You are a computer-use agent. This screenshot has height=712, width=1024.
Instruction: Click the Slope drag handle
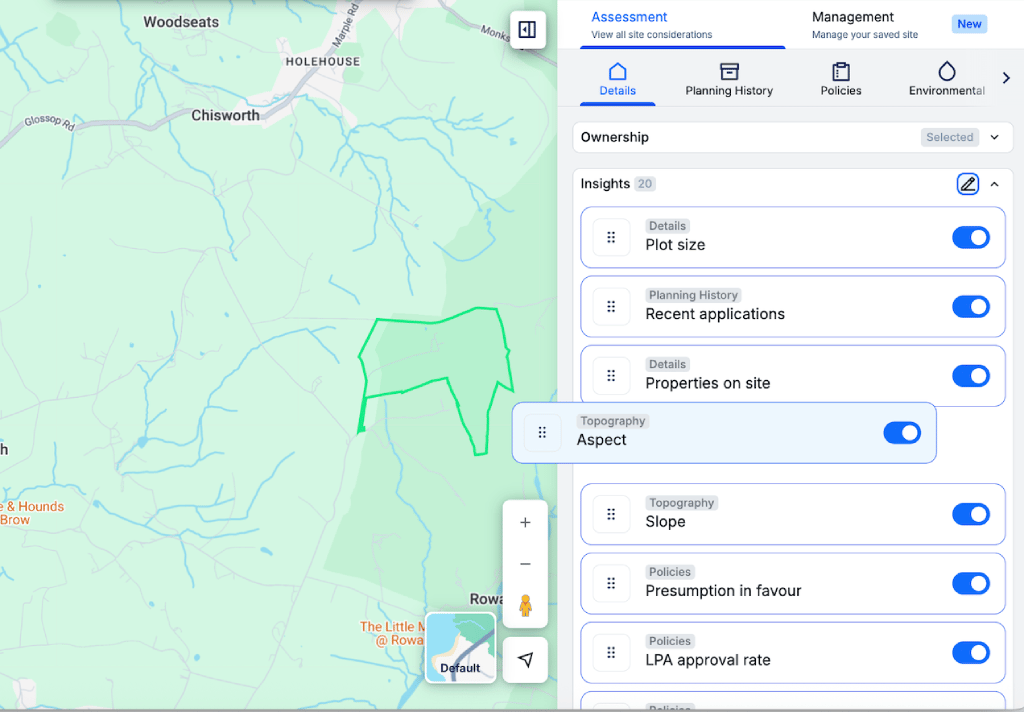611,514
